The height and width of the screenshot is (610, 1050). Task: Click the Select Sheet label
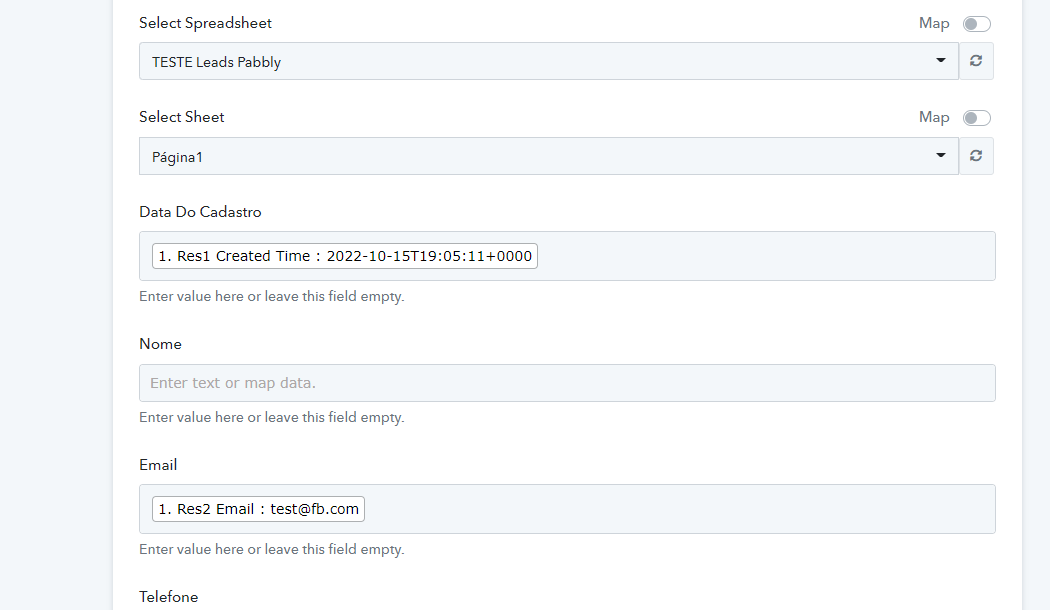[181, 117]
